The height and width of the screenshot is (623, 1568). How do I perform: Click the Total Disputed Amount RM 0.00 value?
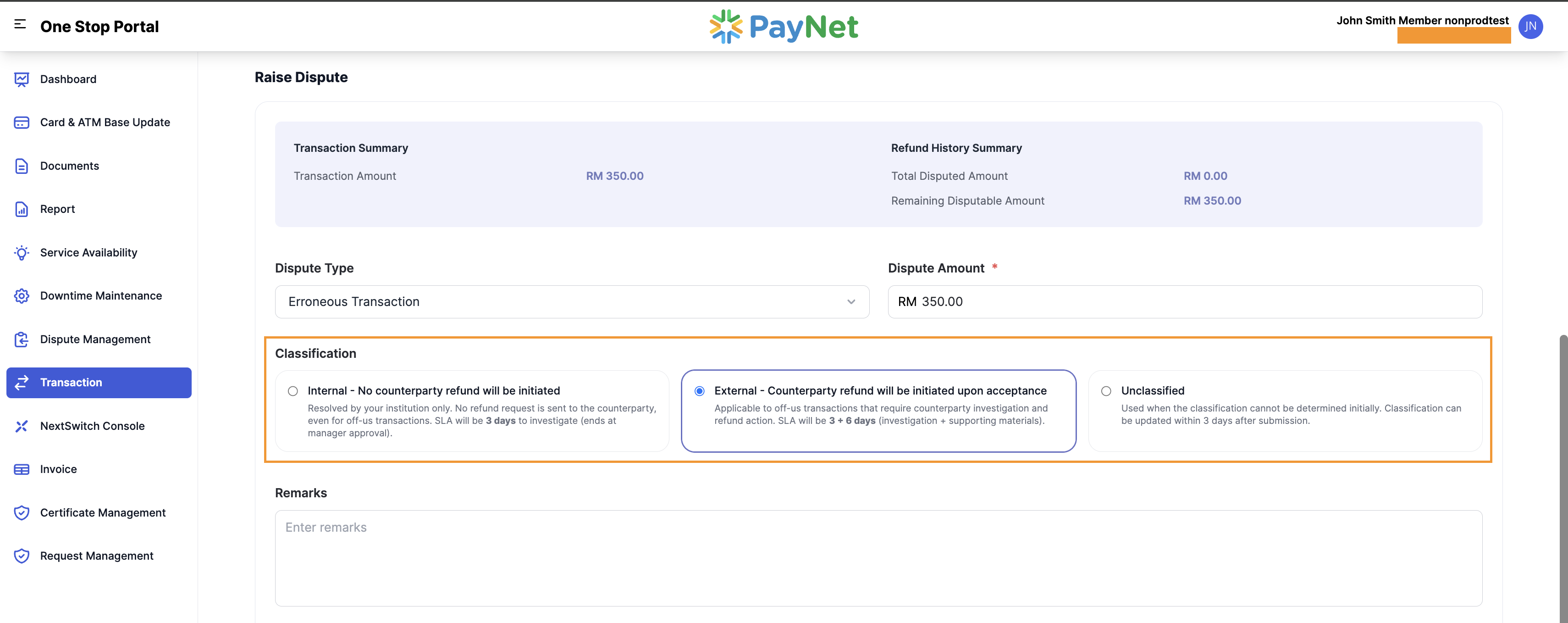1205,176
